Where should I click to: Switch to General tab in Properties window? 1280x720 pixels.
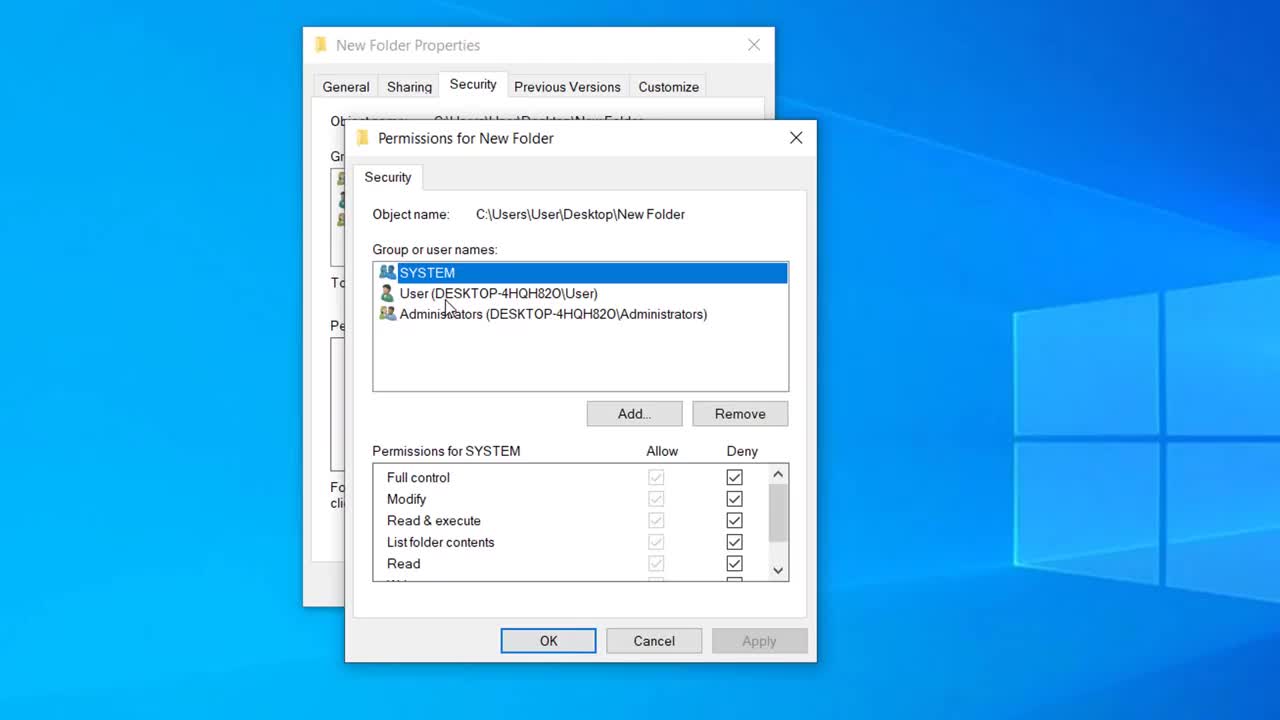(x=346, y=87)
